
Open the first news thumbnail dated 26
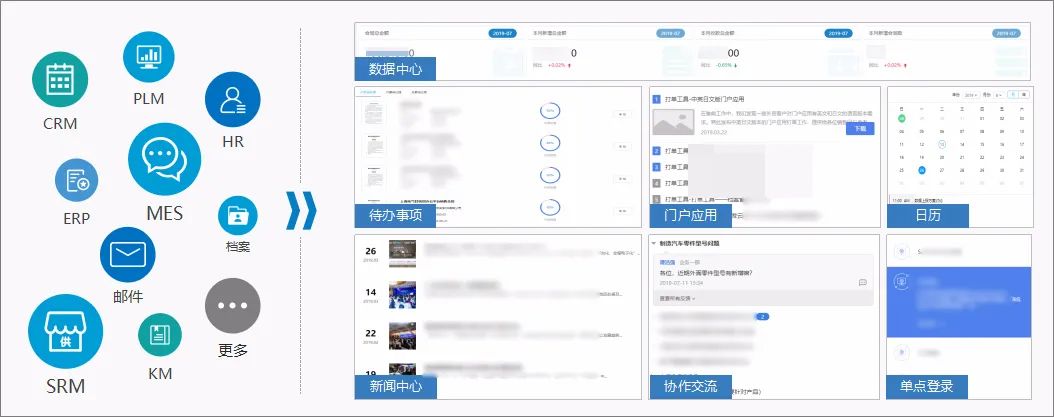point(404,256)
